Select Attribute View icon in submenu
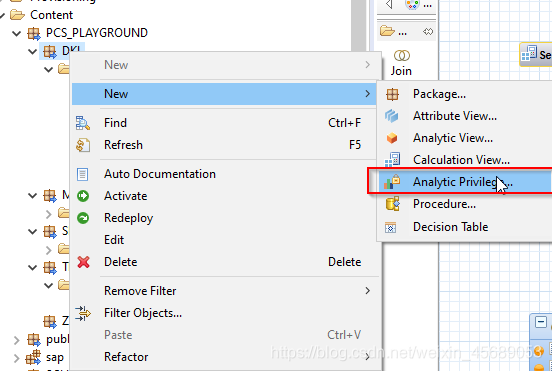This screenshot has width=552, height=371. (x=391, y=116)
